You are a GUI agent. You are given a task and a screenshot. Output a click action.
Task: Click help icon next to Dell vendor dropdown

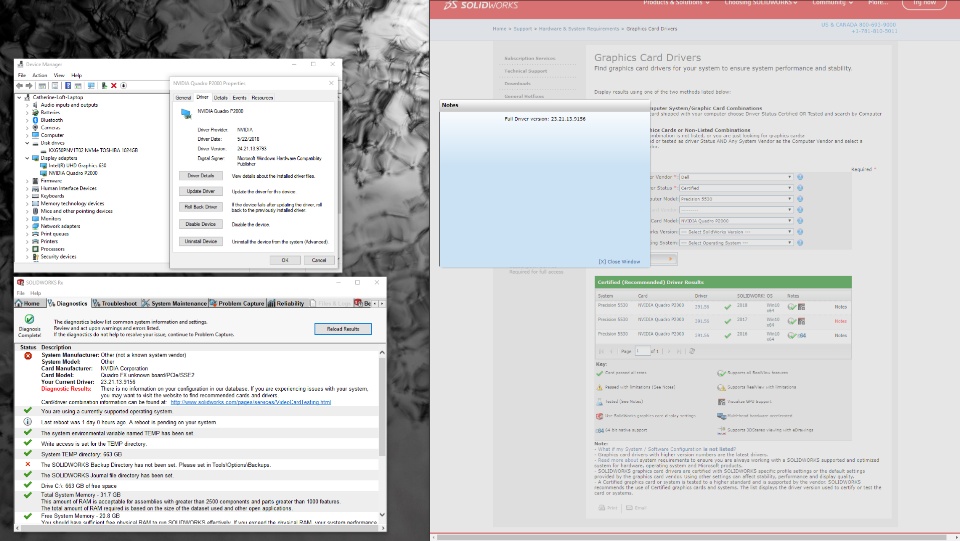800,177
